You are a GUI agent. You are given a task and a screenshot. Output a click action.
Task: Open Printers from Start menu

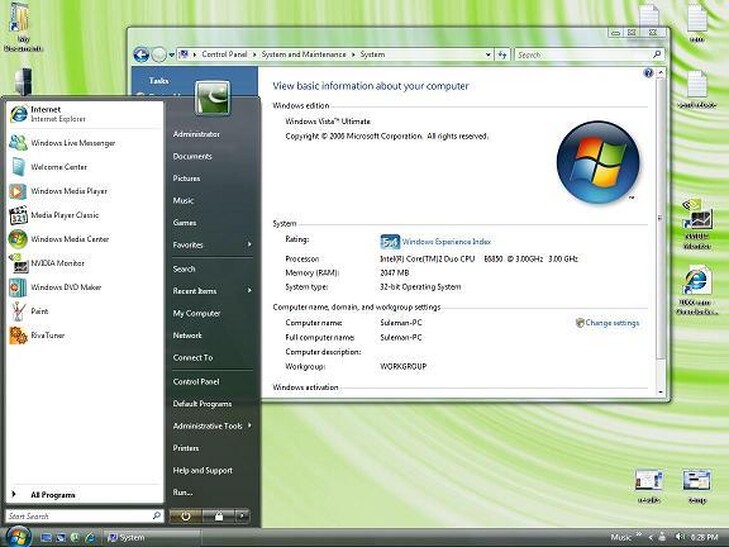186,448
